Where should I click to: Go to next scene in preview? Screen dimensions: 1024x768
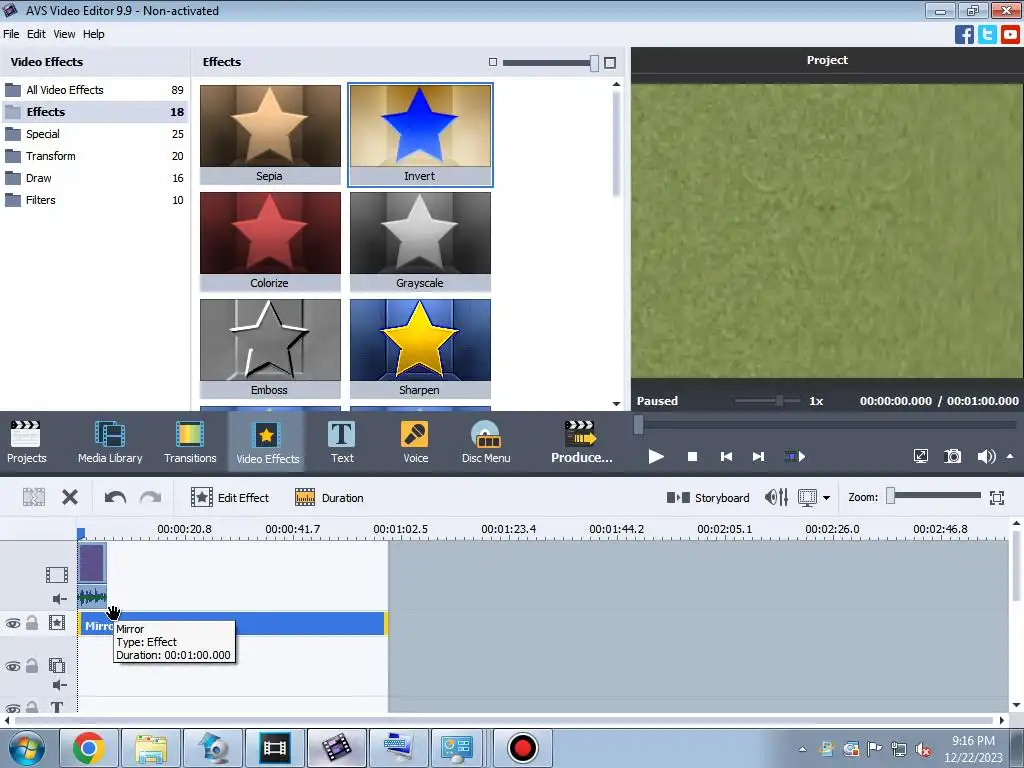click(795, 456)
